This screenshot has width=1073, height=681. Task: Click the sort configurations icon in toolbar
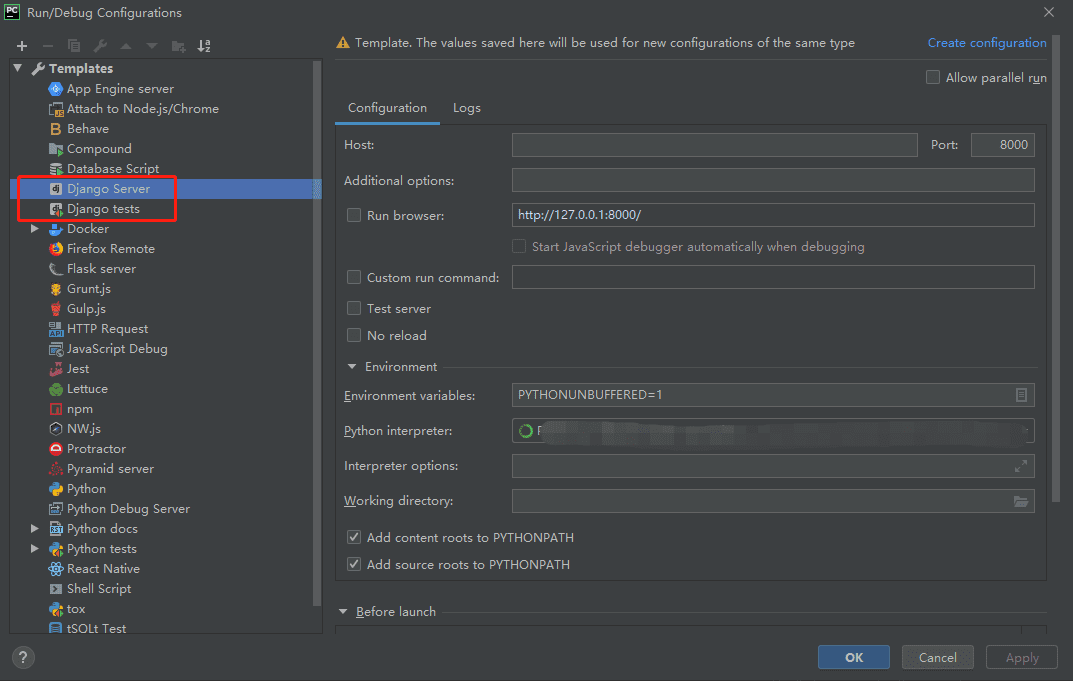coord(204,46)
